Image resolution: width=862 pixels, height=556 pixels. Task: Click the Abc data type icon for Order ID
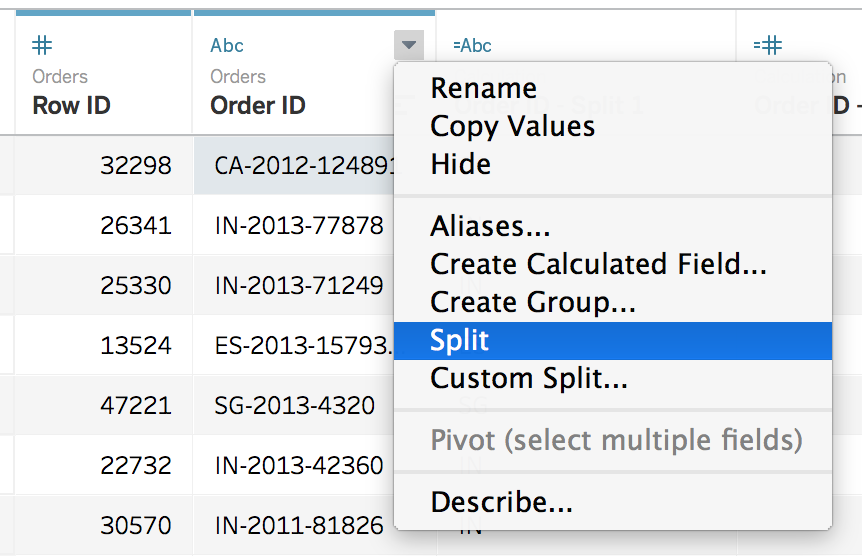click(x=227, y=45)
